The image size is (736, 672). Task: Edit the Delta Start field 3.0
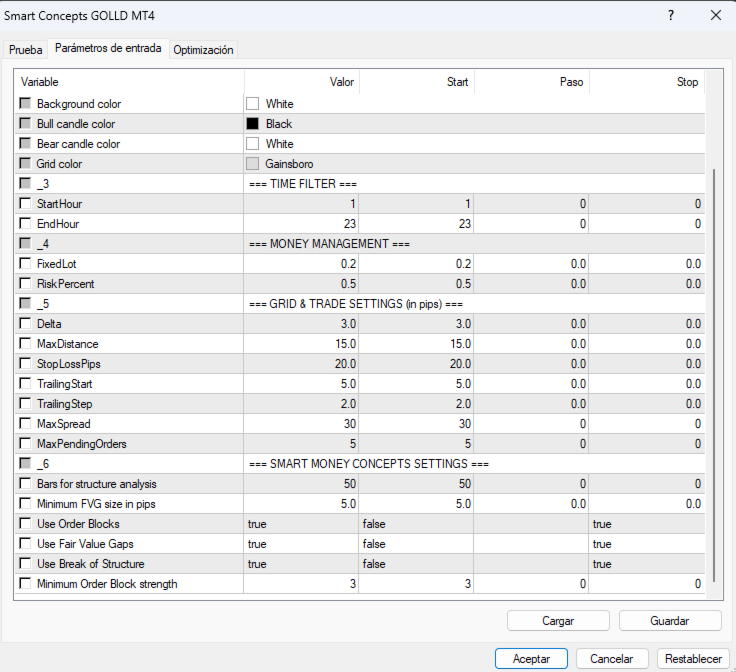pos(416,324)
